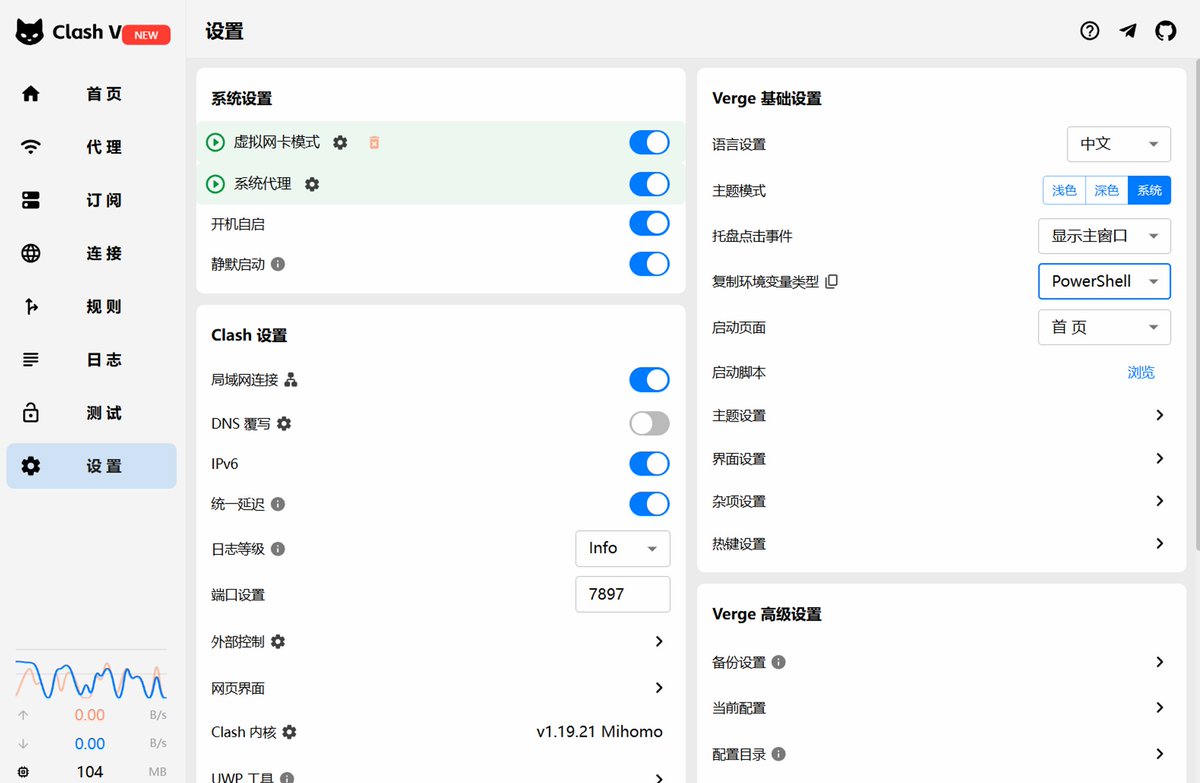Open the 启动页面 dropdown

coord(1105,327)
